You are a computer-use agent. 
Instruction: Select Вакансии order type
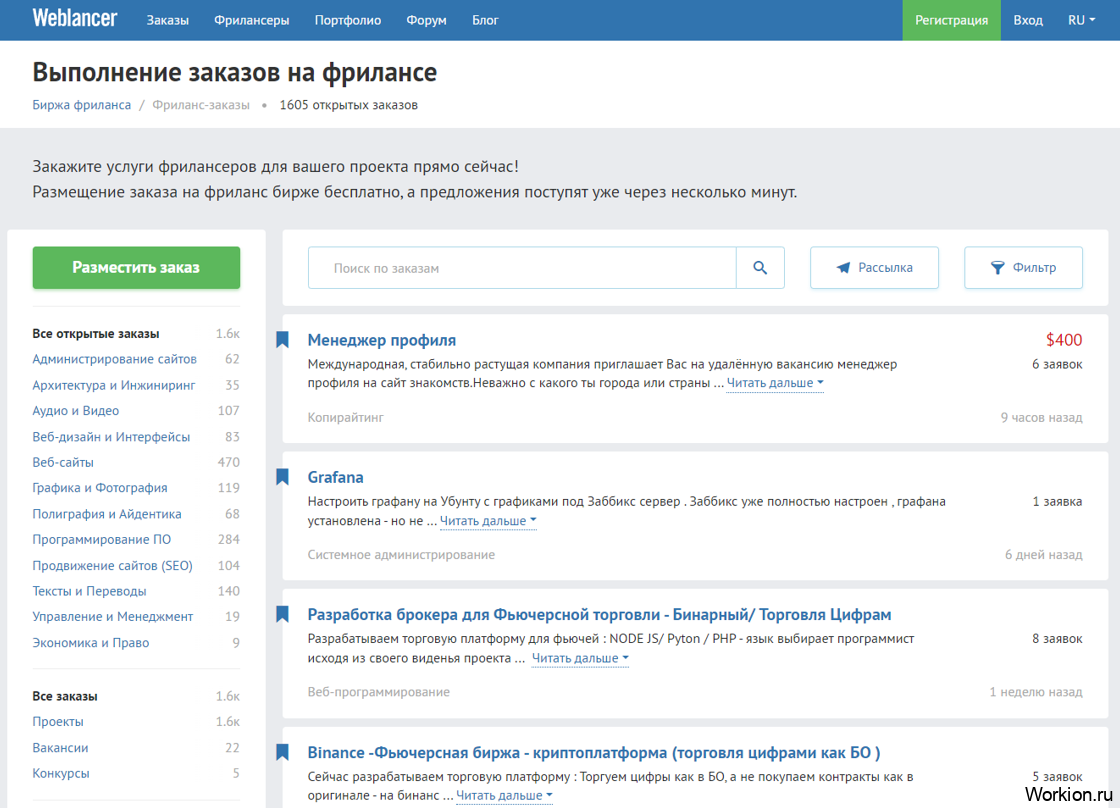tap(61, 747)
